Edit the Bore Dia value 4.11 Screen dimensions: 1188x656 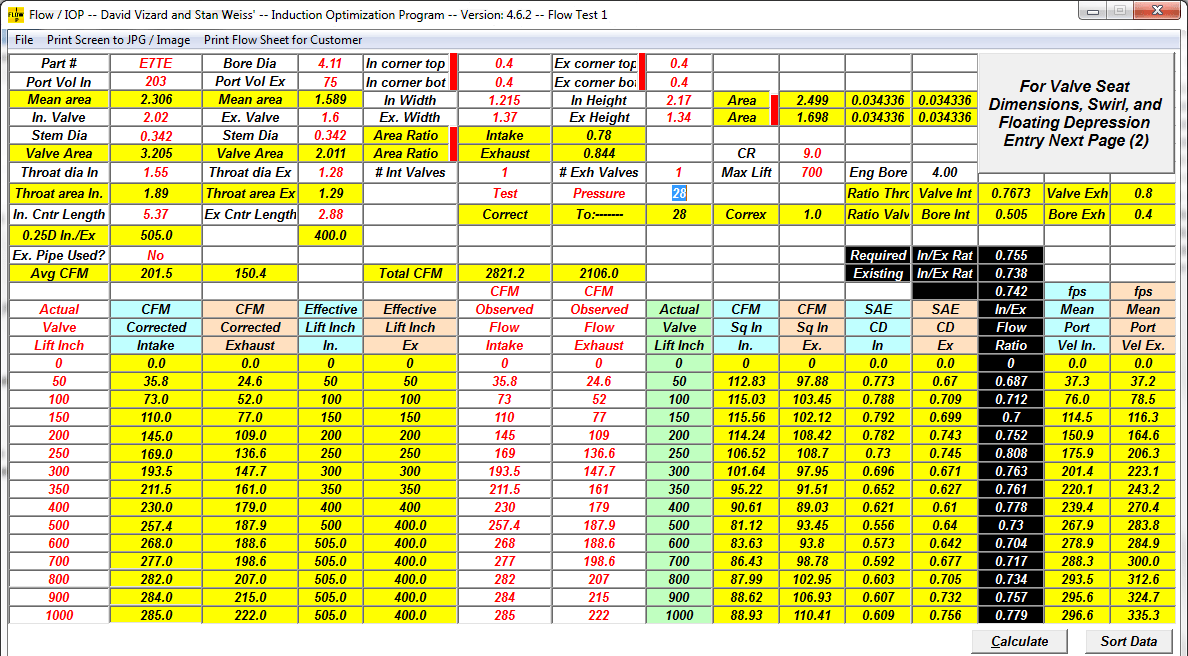pyautogui.click(x=330, y=64)
